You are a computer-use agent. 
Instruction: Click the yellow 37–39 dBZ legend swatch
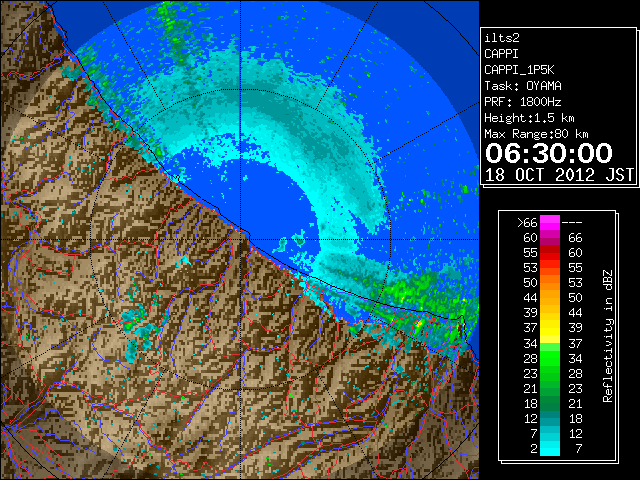[550, 327]
